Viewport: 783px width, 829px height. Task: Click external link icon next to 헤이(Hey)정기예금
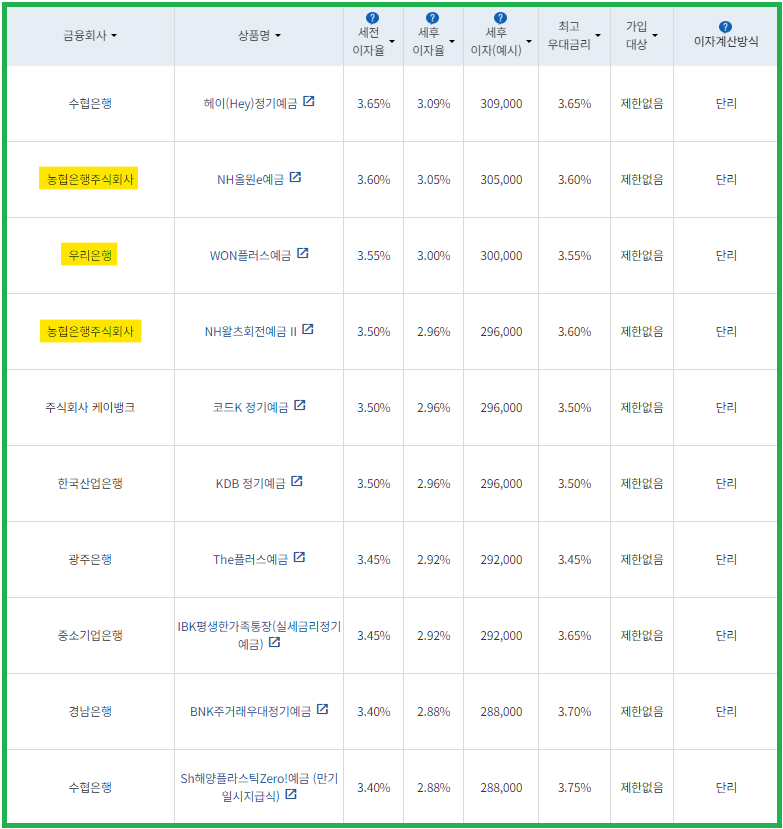309,101
